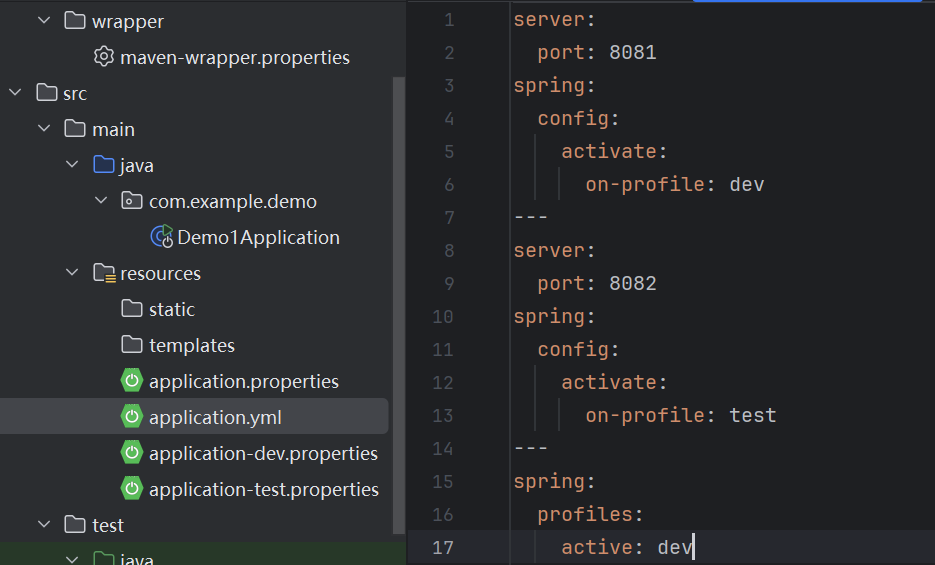935x565 pixels.
Task: Collapse the java source folder
Action: [x=73, y=165]
